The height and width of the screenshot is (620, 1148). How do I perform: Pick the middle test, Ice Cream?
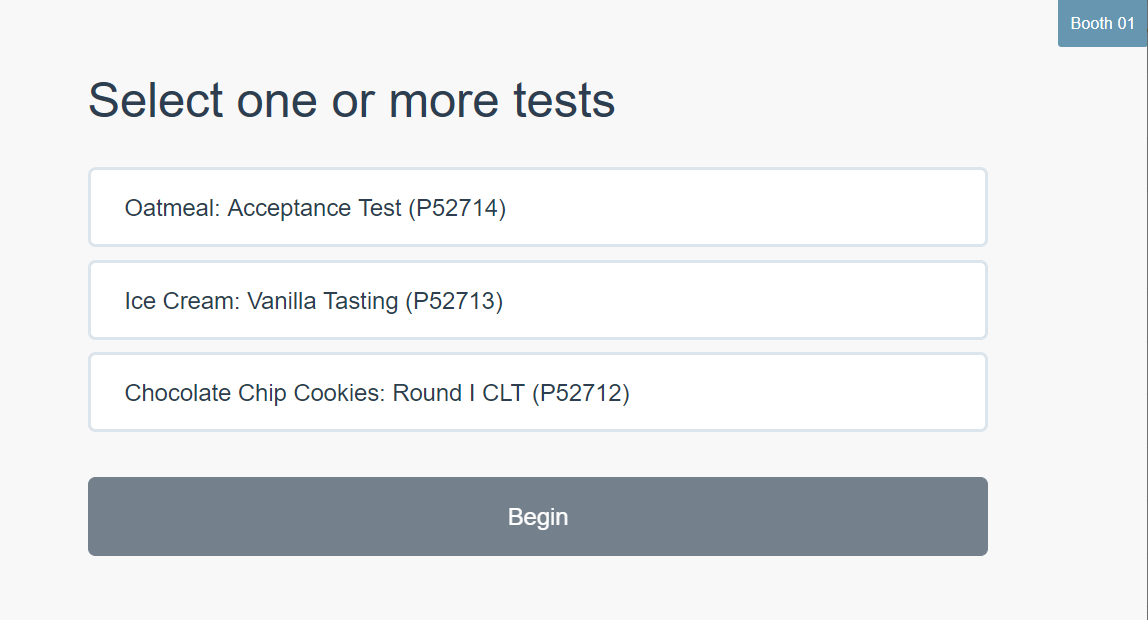click(538, 300)
